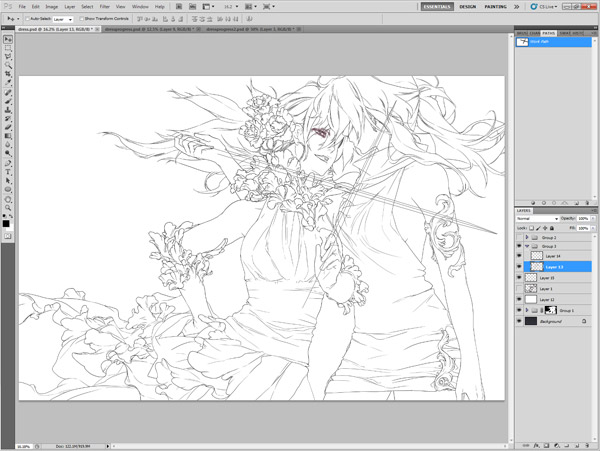
Task: Click the Group 1 layer mask thumbnail
Action: (x=551, y=310)
